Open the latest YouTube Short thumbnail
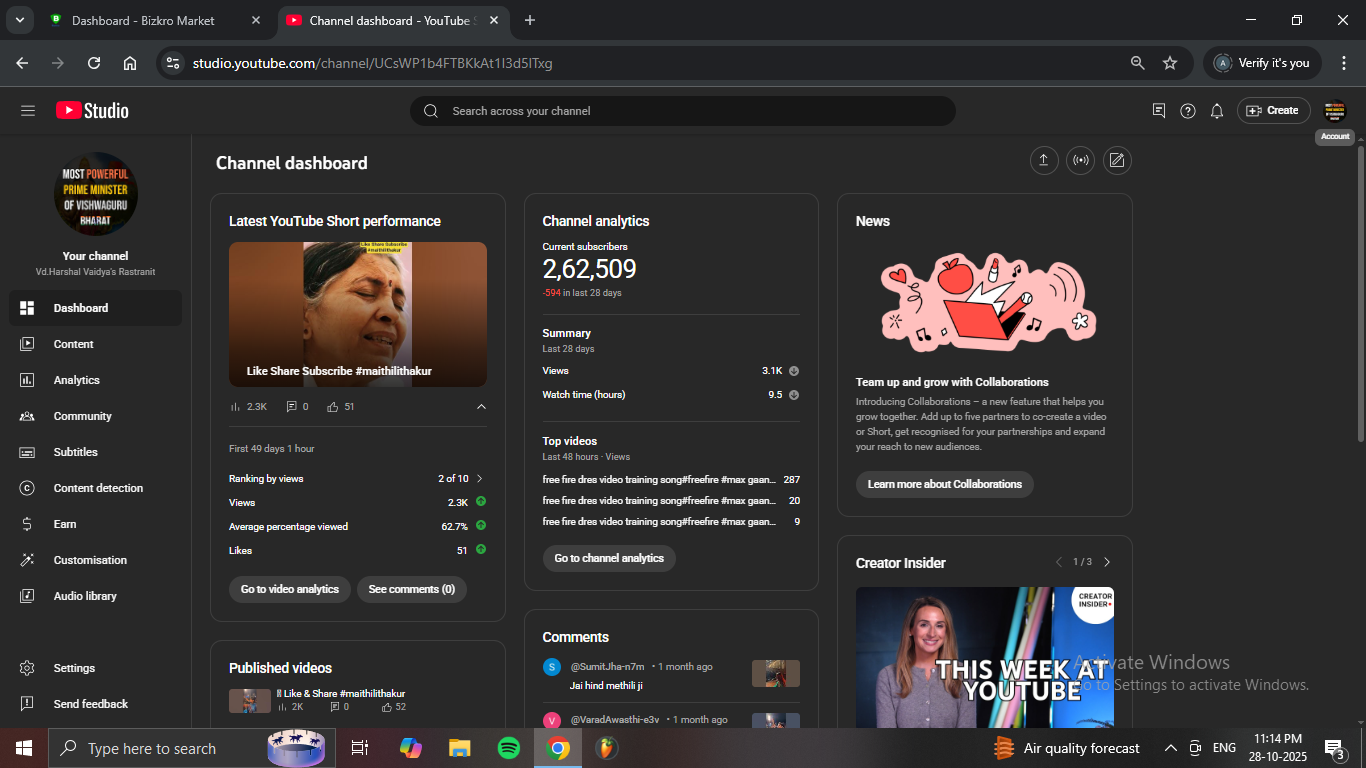 [x=358, y=314]
